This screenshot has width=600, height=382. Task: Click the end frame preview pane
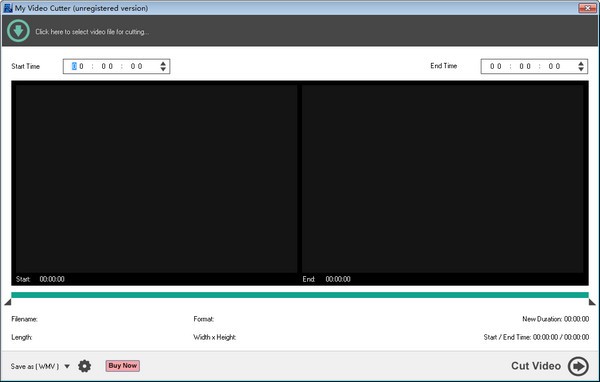[x=443, y=179]
